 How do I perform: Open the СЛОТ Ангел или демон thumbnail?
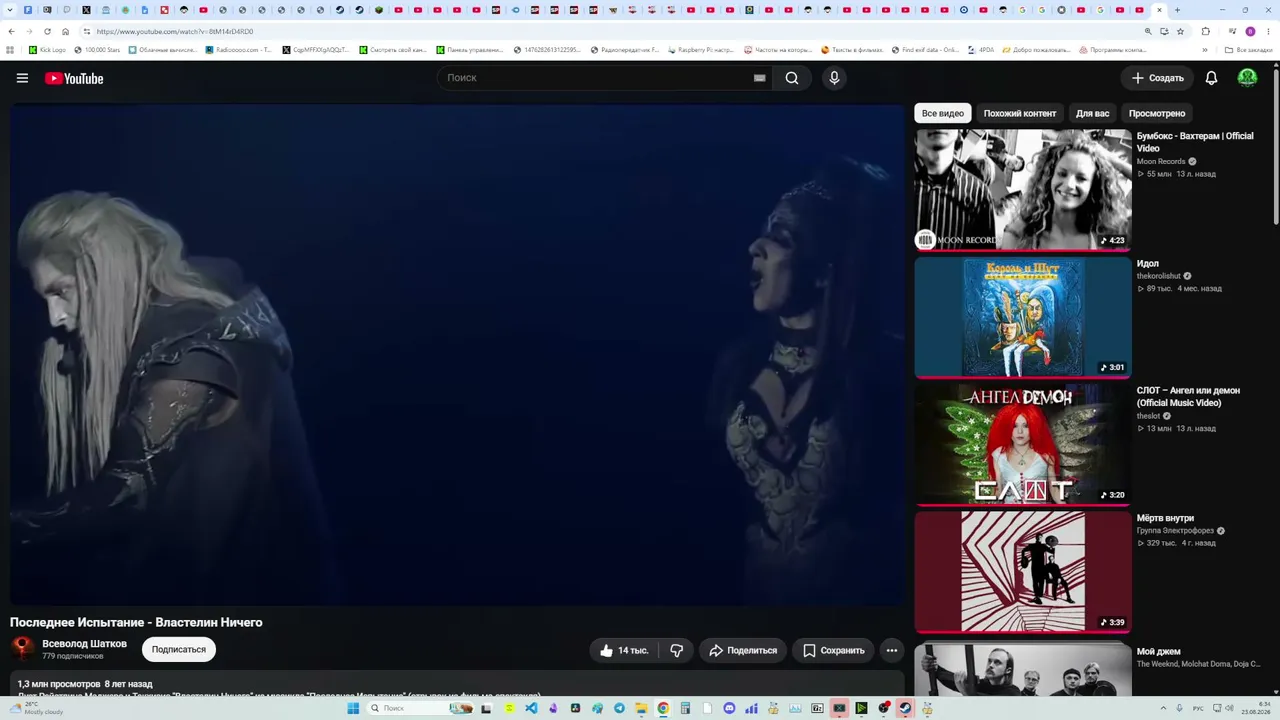click(x=1023, y=445)
